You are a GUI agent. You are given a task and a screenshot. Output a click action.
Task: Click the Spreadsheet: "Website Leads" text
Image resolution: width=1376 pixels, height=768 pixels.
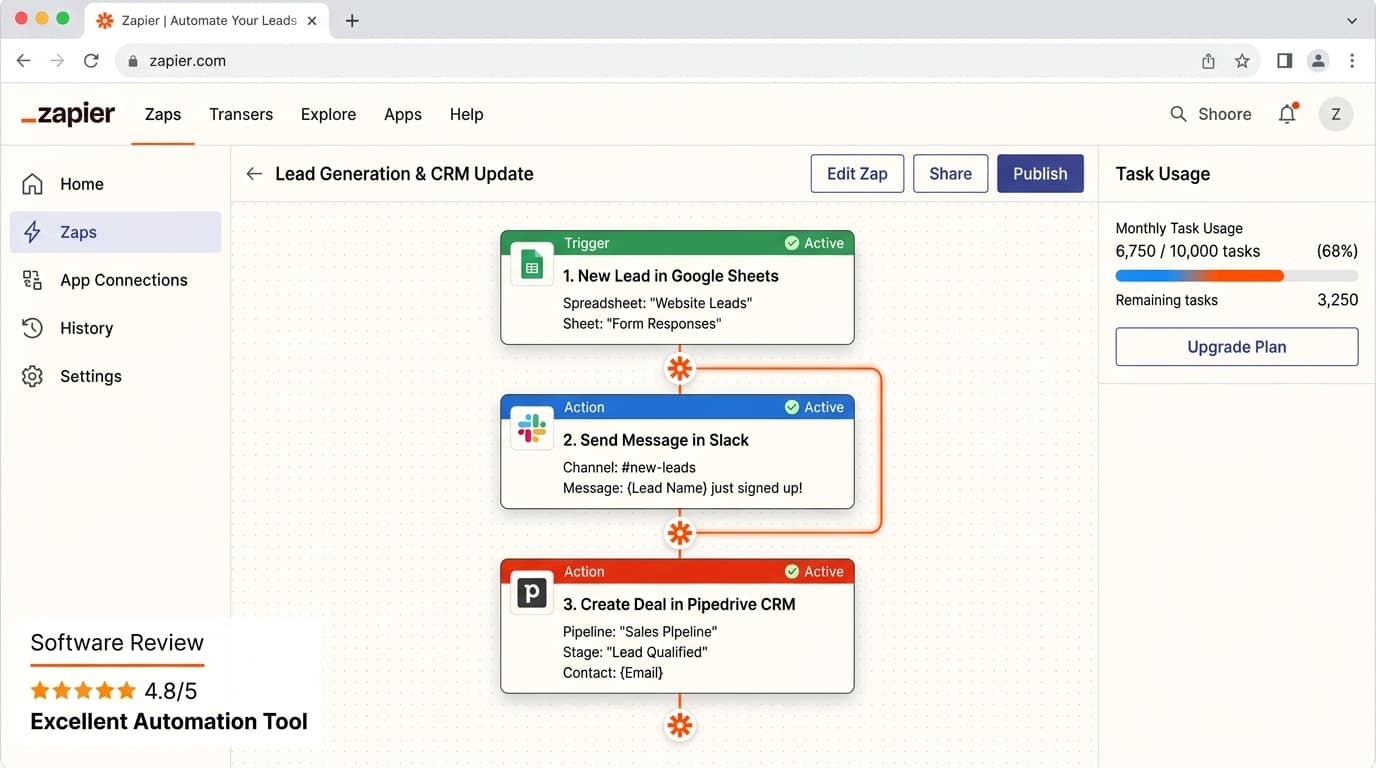pos(657,303)
